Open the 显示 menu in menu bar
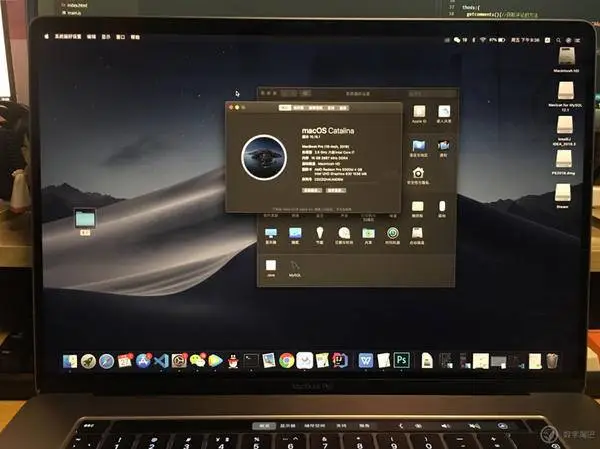Viewport: 600px width, 449px height. pos(106,37)
